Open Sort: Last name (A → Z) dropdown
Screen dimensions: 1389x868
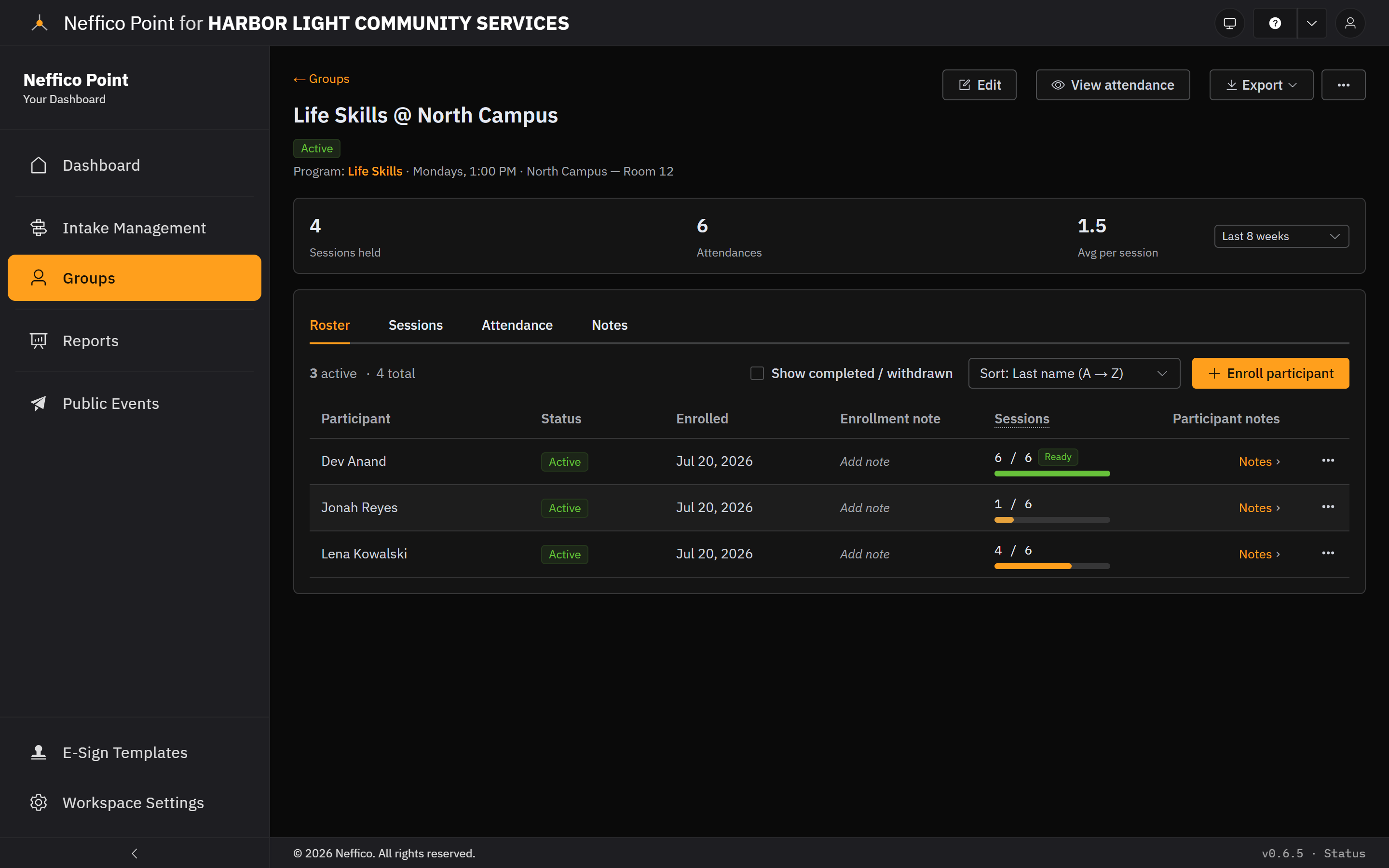pyautogui.click(x=1074, y=373)
